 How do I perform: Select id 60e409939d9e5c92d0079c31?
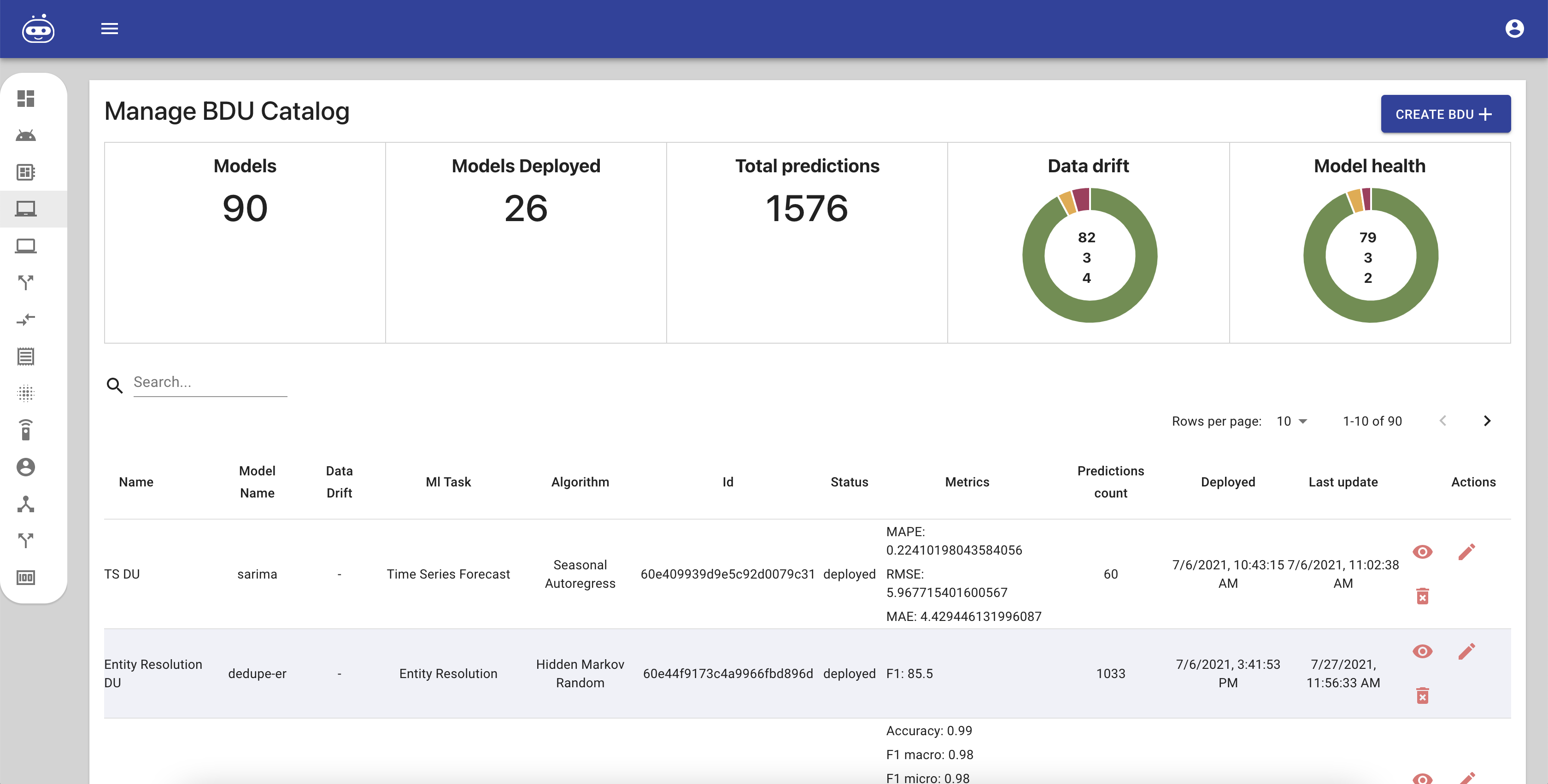728,574
